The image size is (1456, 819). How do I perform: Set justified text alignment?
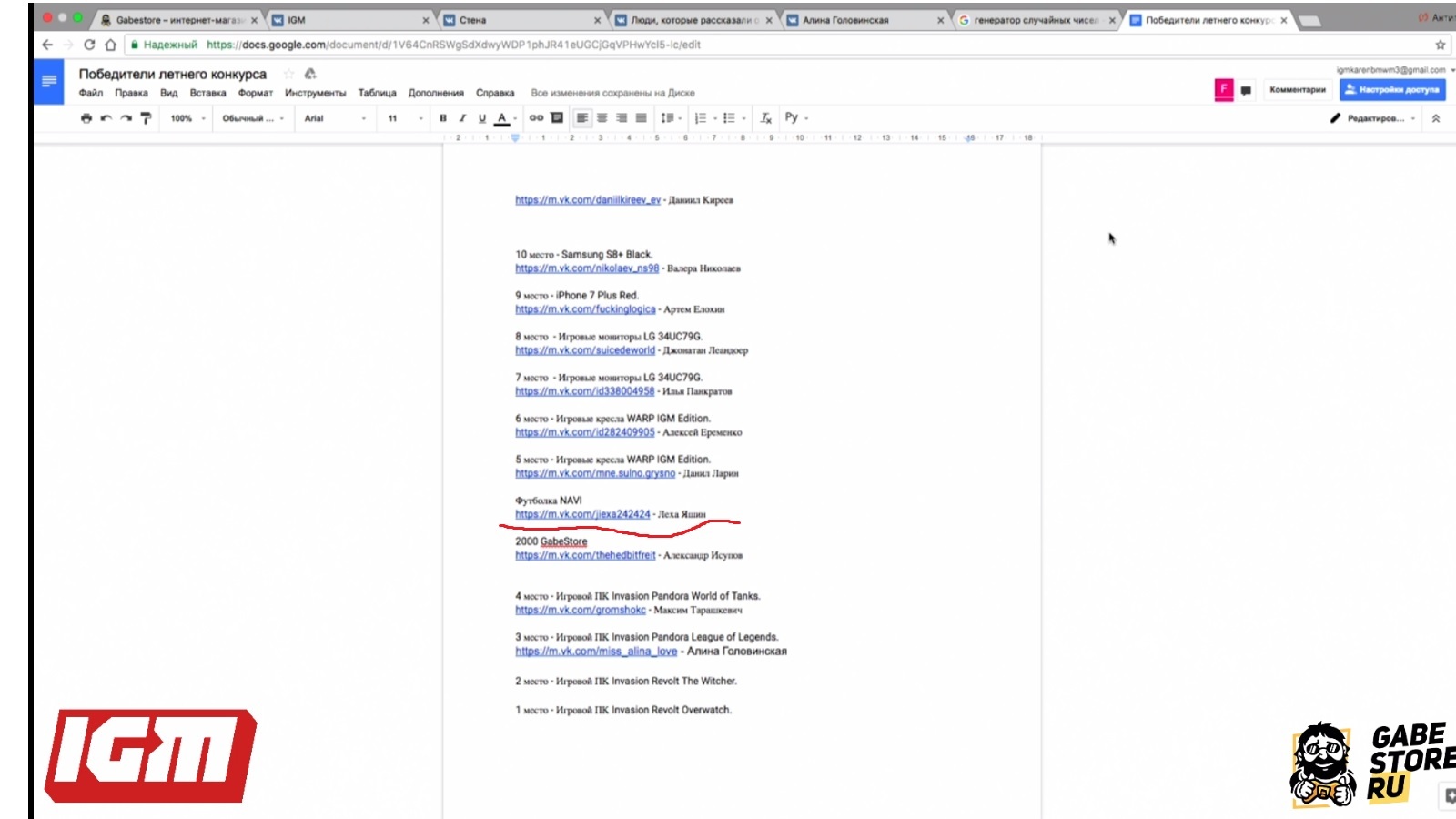click(x=642, y=118)
